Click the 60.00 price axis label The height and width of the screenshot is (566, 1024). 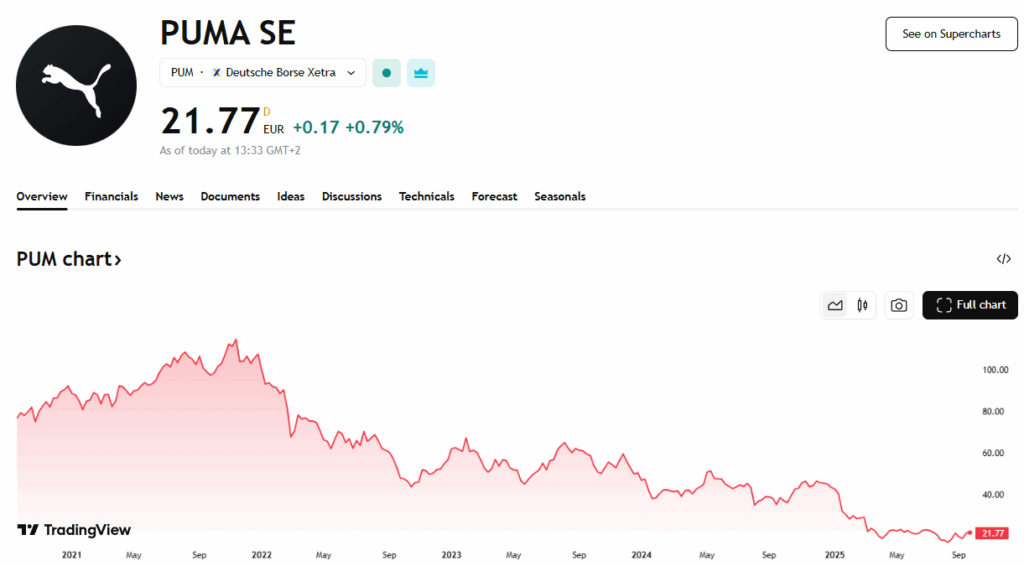(x=993, y=453)
